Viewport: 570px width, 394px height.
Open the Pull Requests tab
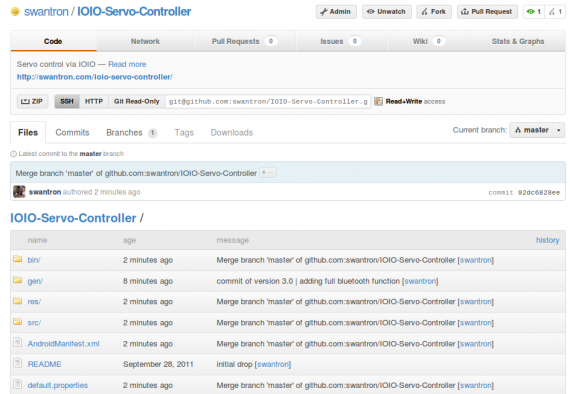(x=245, y=41)
